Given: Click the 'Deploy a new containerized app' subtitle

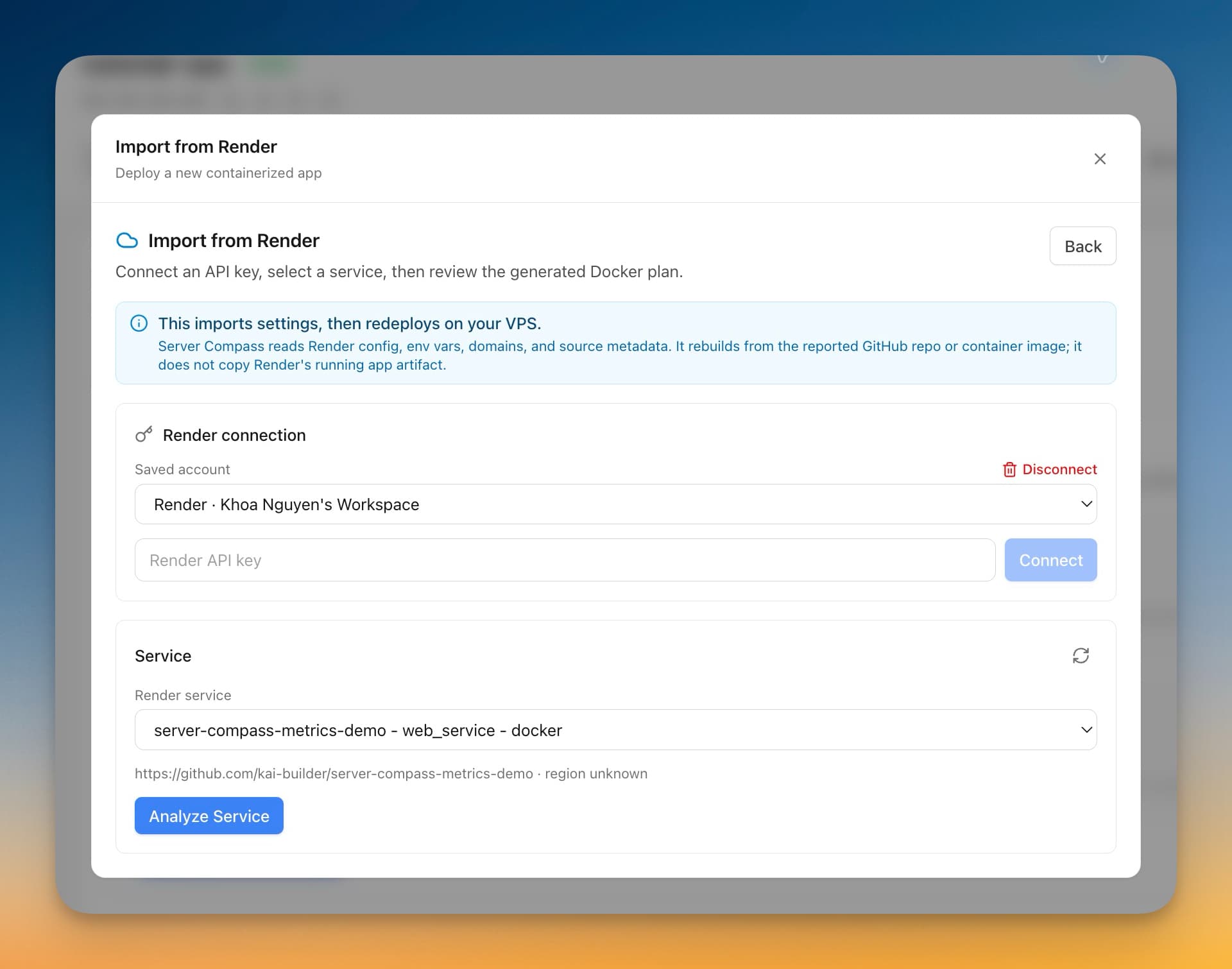Looking at the screenshot, I should pyautogui.click(x=218, y=173).
